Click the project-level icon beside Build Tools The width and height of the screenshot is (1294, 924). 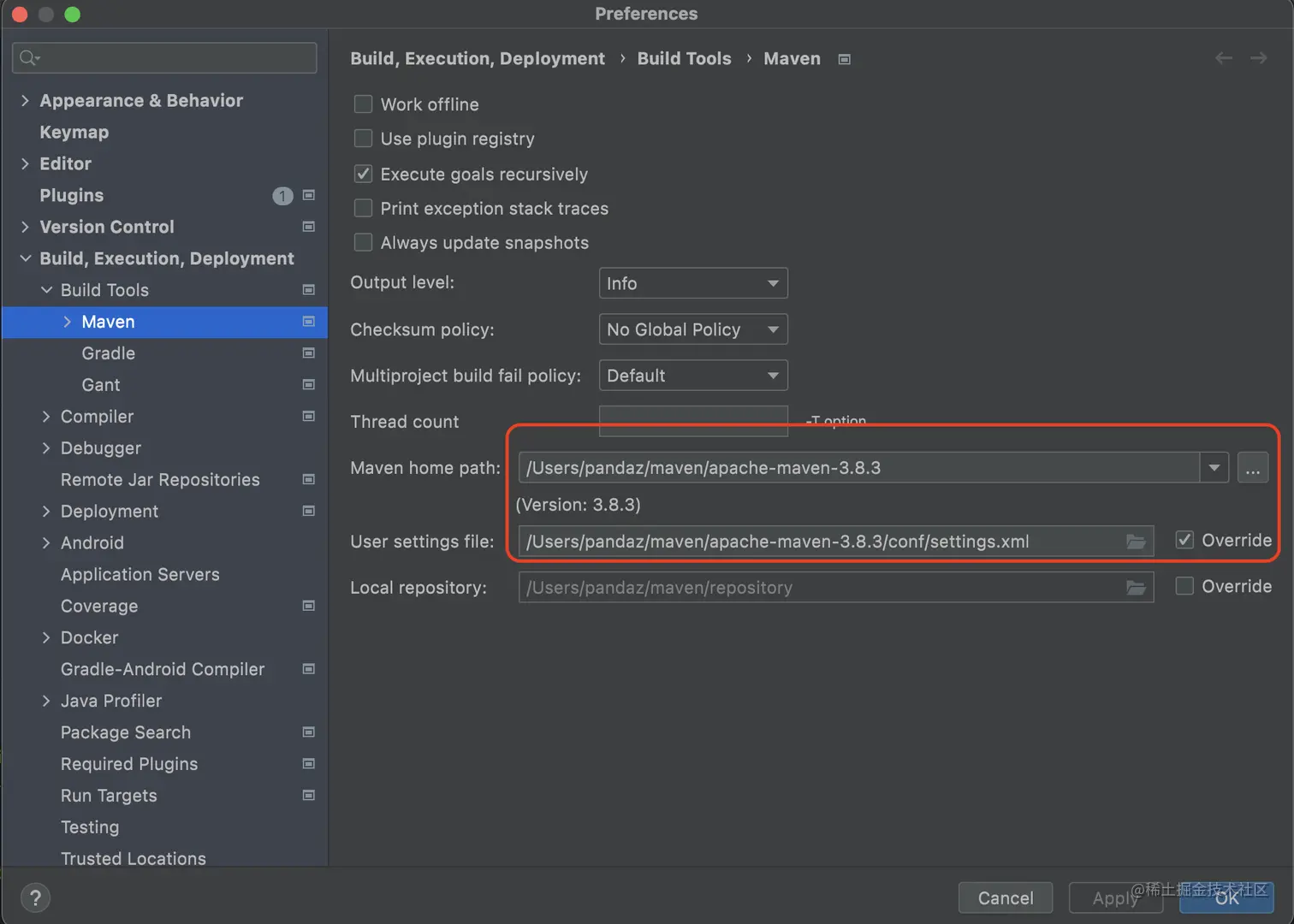click(309, 290)
